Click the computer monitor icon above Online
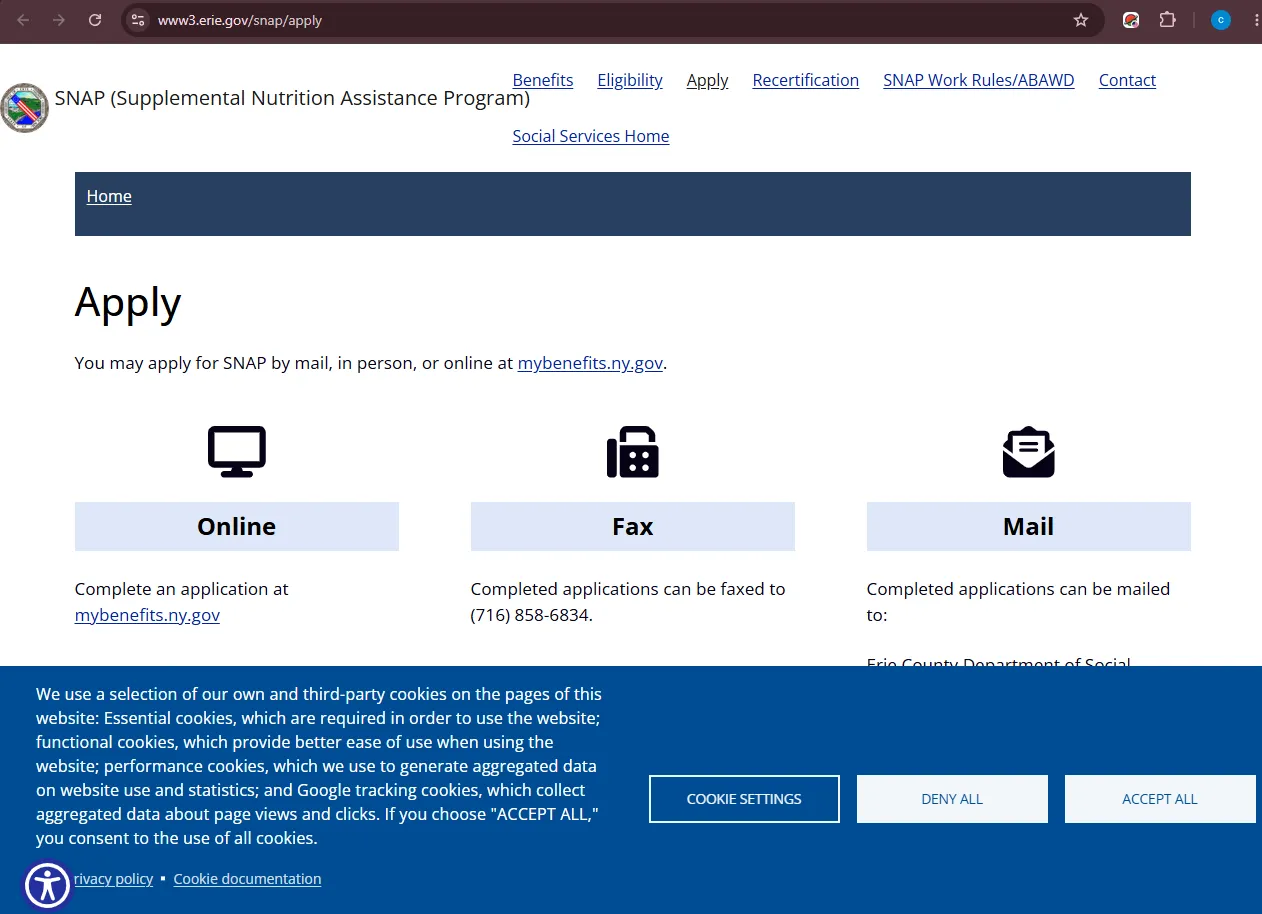The image size is (1262, 914). [237, 451]
